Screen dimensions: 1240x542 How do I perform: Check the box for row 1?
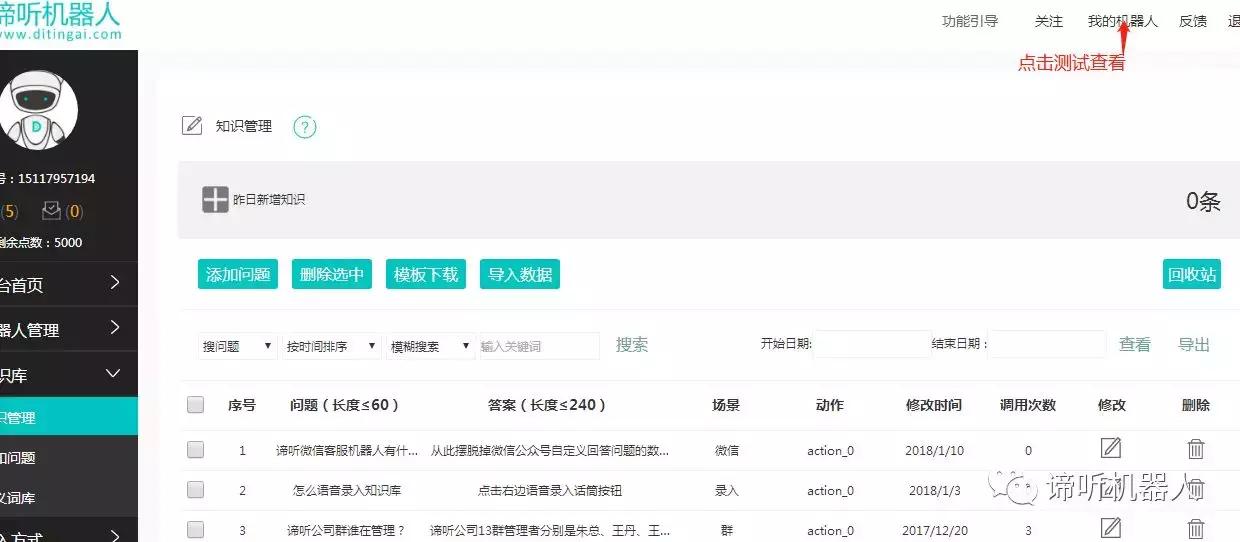pyautogui.click(x=195, y=450)
